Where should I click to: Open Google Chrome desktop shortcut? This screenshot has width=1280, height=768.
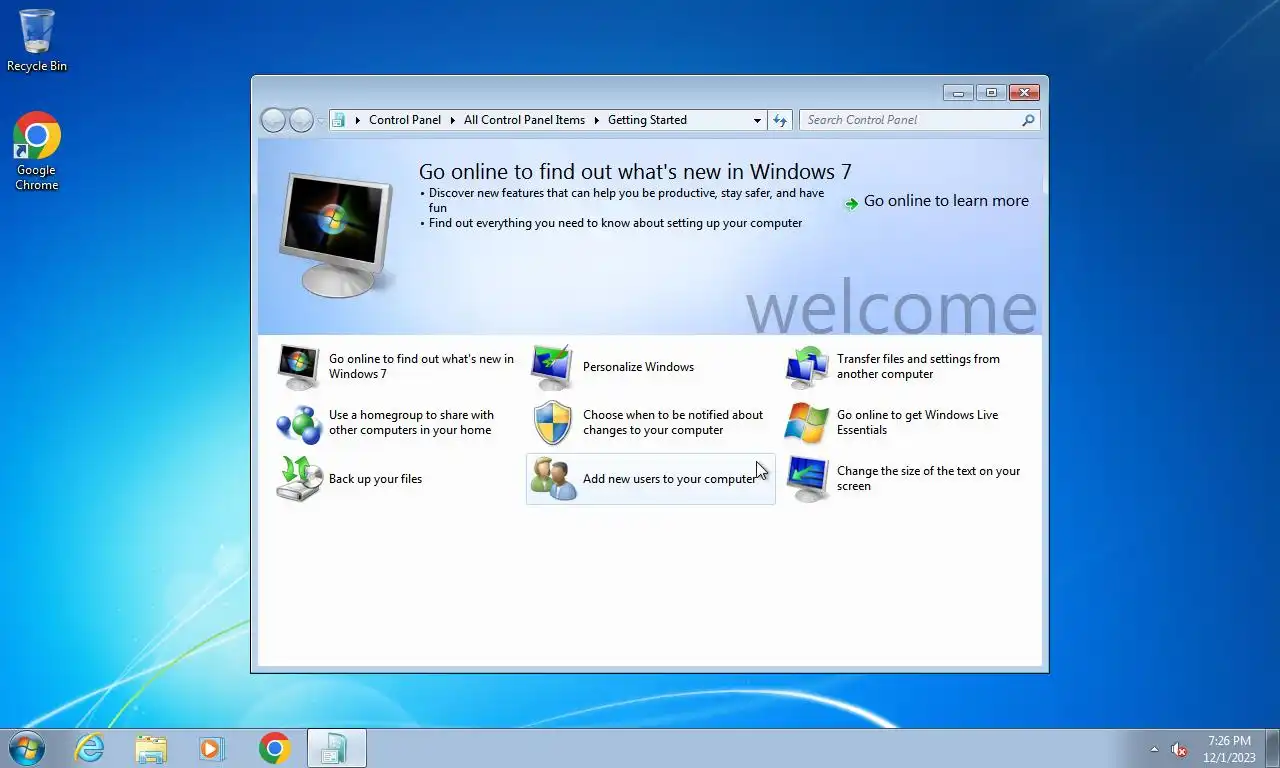37,150
